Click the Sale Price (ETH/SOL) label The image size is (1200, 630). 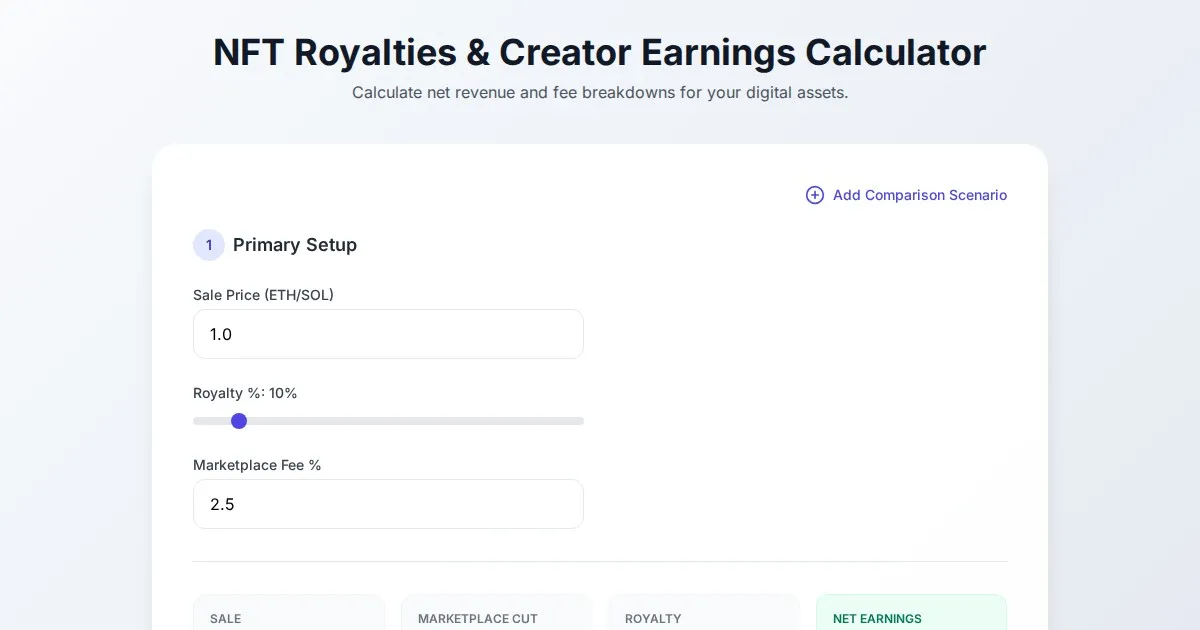(x=263, y=295)
